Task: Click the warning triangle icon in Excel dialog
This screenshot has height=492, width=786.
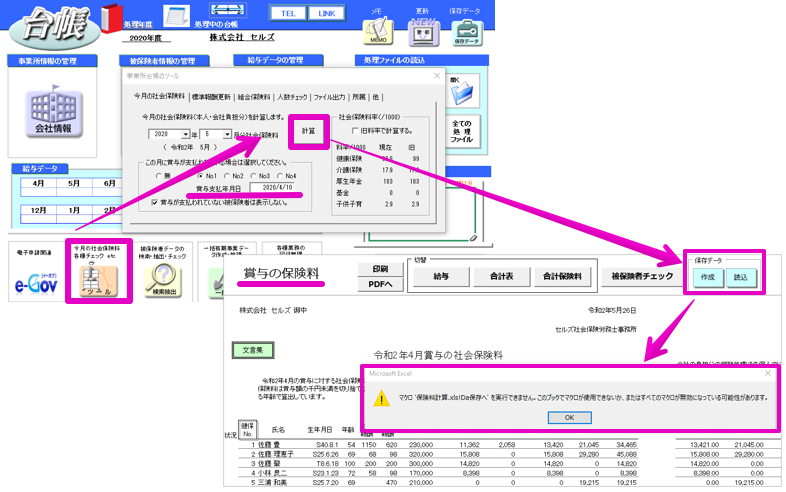Action: coord(381,399)
